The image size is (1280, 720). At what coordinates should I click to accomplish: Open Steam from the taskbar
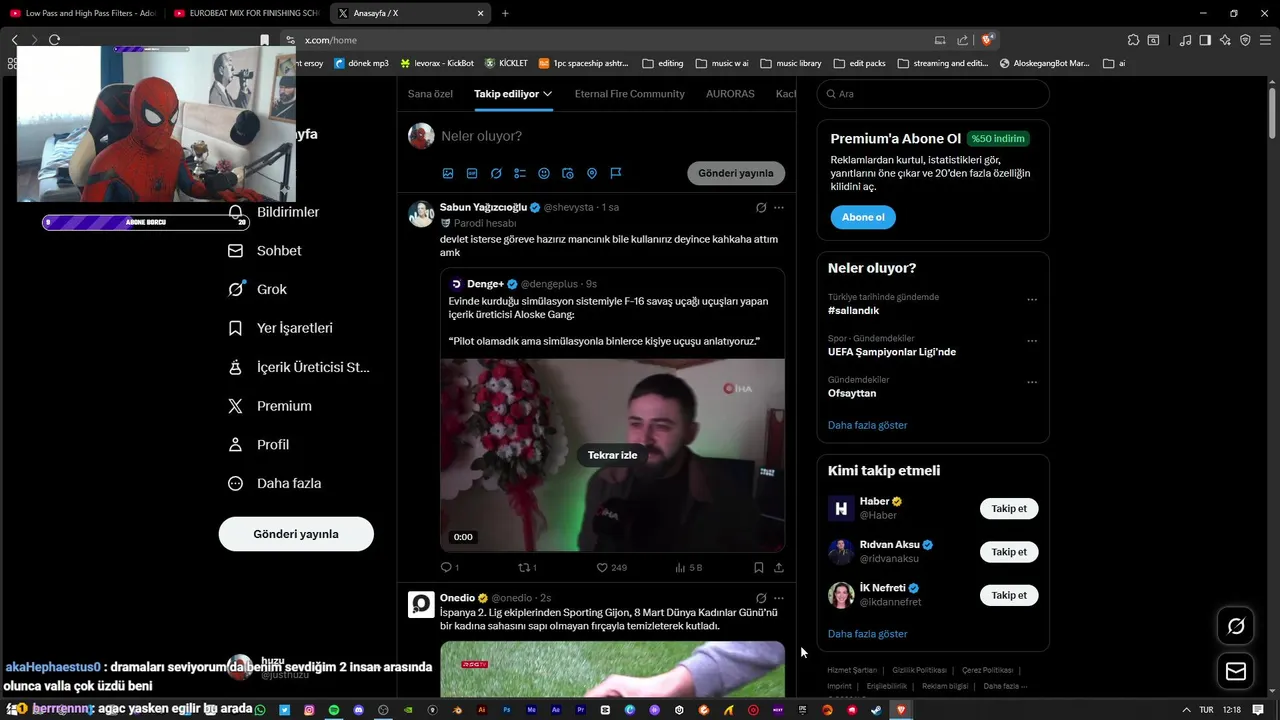point(876,710)
